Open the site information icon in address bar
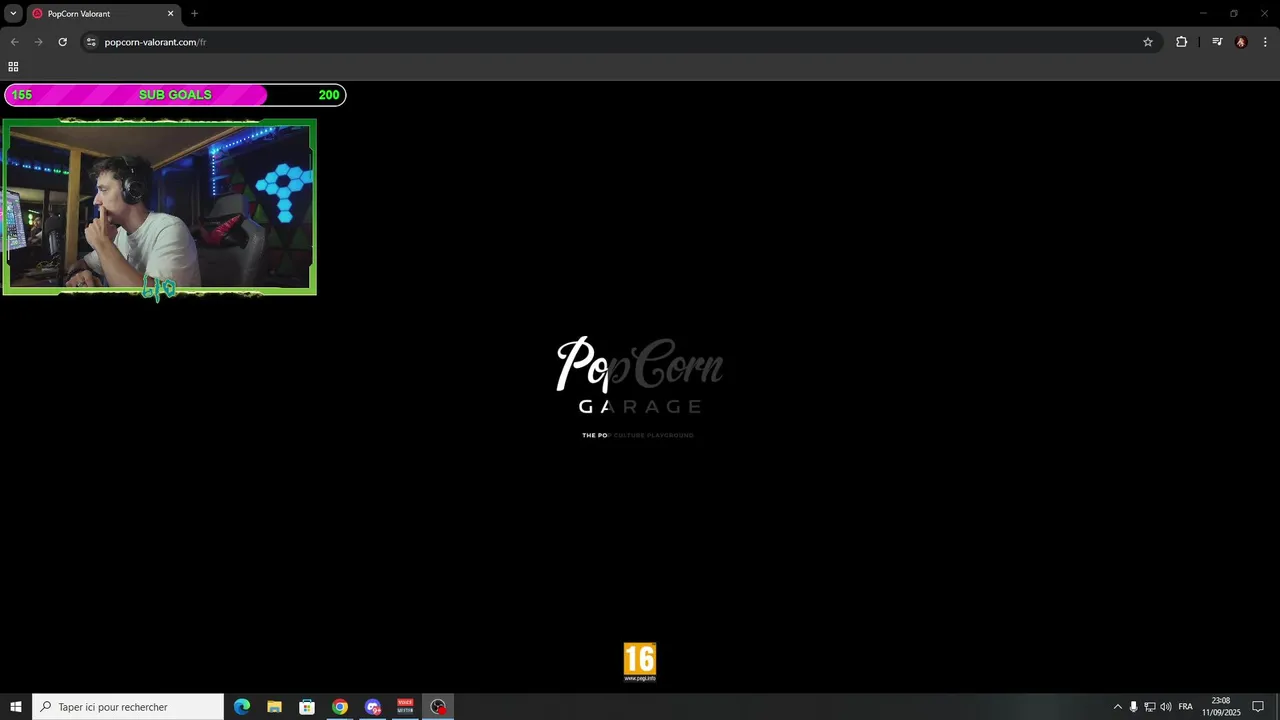Image resolution: width=1280 pixels, height=720 pixels. pyautogui.click(x=91, y=42)
